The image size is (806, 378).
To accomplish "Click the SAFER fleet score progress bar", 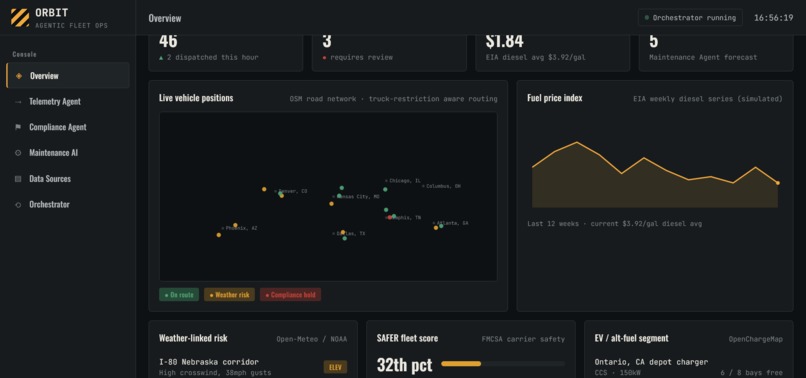I will 503,364.
